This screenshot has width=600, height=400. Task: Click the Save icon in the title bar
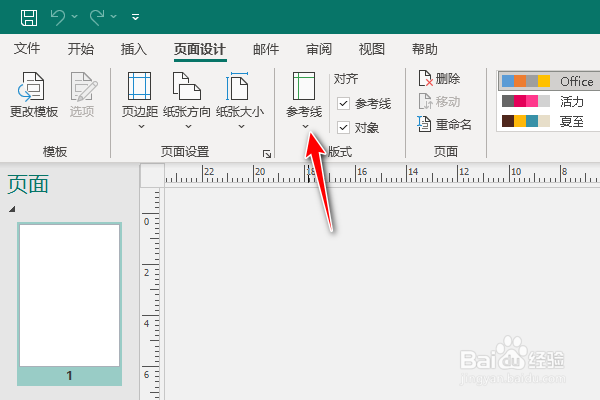click(x=29, y=18)
